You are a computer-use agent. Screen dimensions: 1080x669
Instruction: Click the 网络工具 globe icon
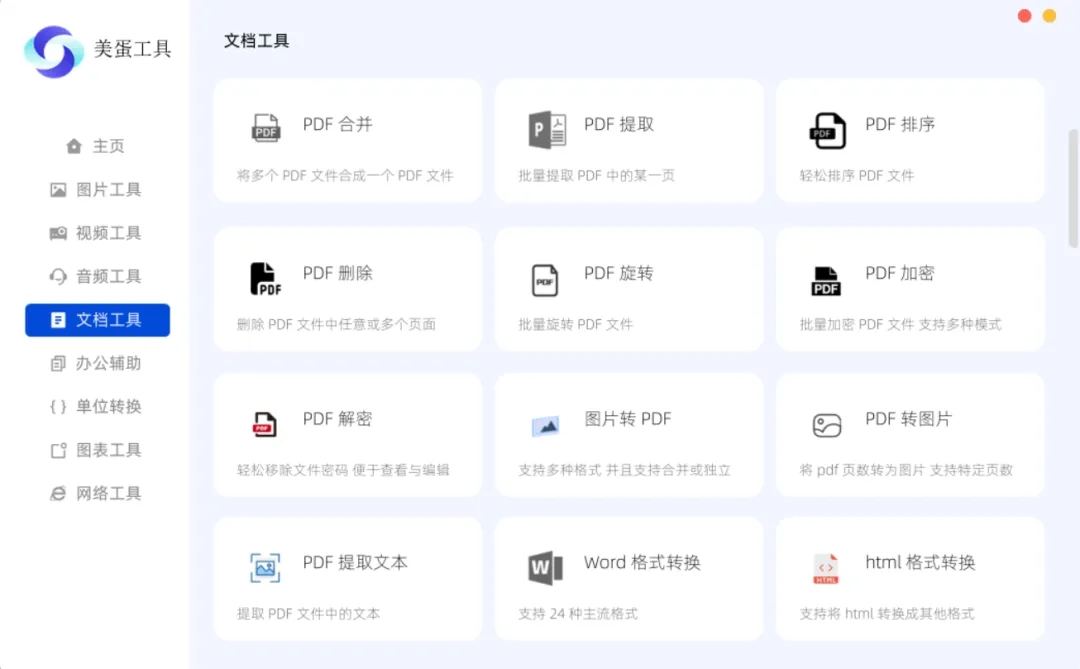click(x=60, y=493)
